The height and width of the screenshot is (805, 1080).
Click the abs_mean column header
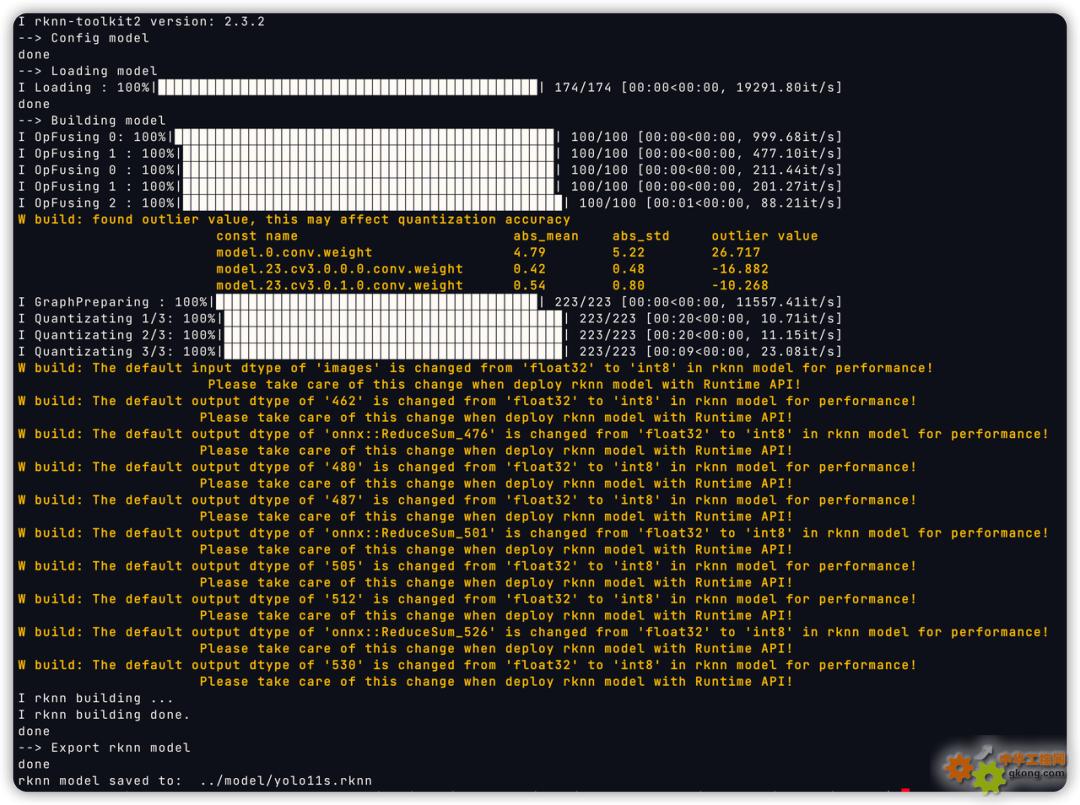tap(545, 236)
